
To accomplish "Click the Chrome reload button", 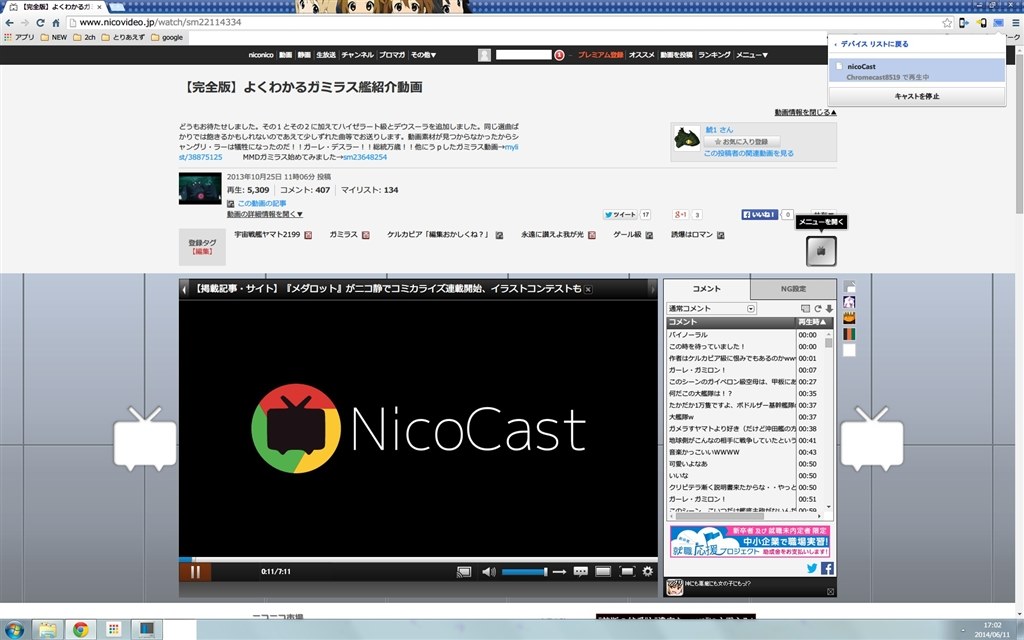I will coord(40,23).
